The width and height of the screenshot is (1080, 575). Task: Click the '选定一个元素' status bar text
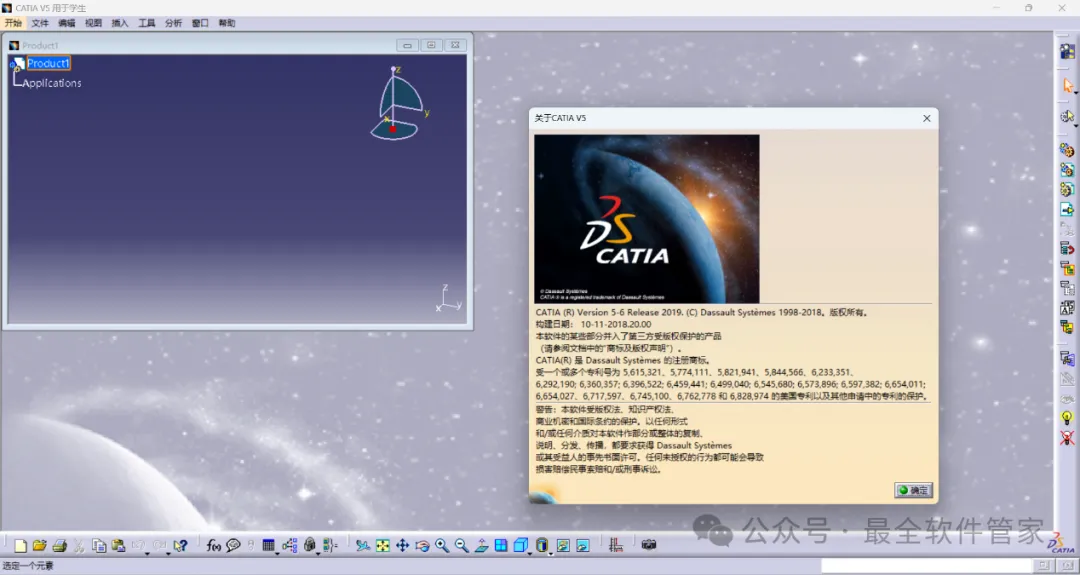(x=28, y=566)
